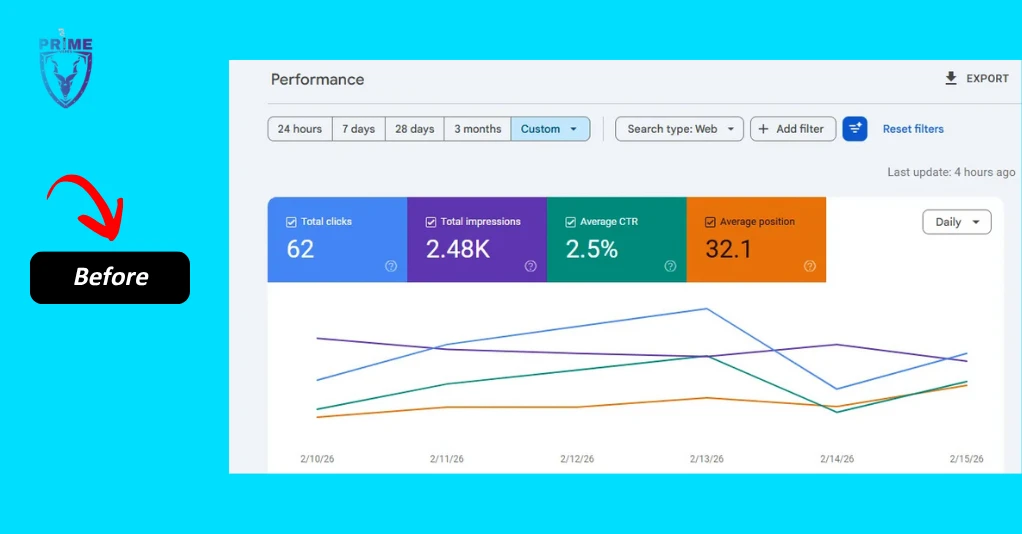Uncheck the Average CTR checkbox
1022x534 pixels.
[570, 222]
